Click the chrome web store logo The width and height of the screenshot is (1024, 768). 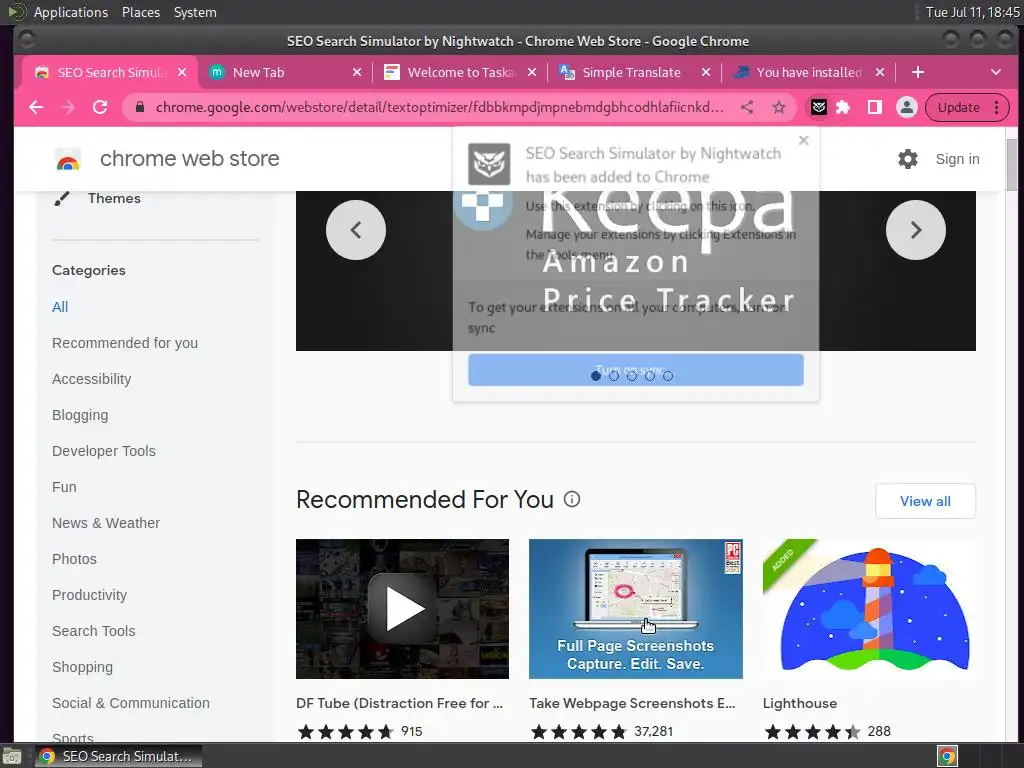coord(68,159)
